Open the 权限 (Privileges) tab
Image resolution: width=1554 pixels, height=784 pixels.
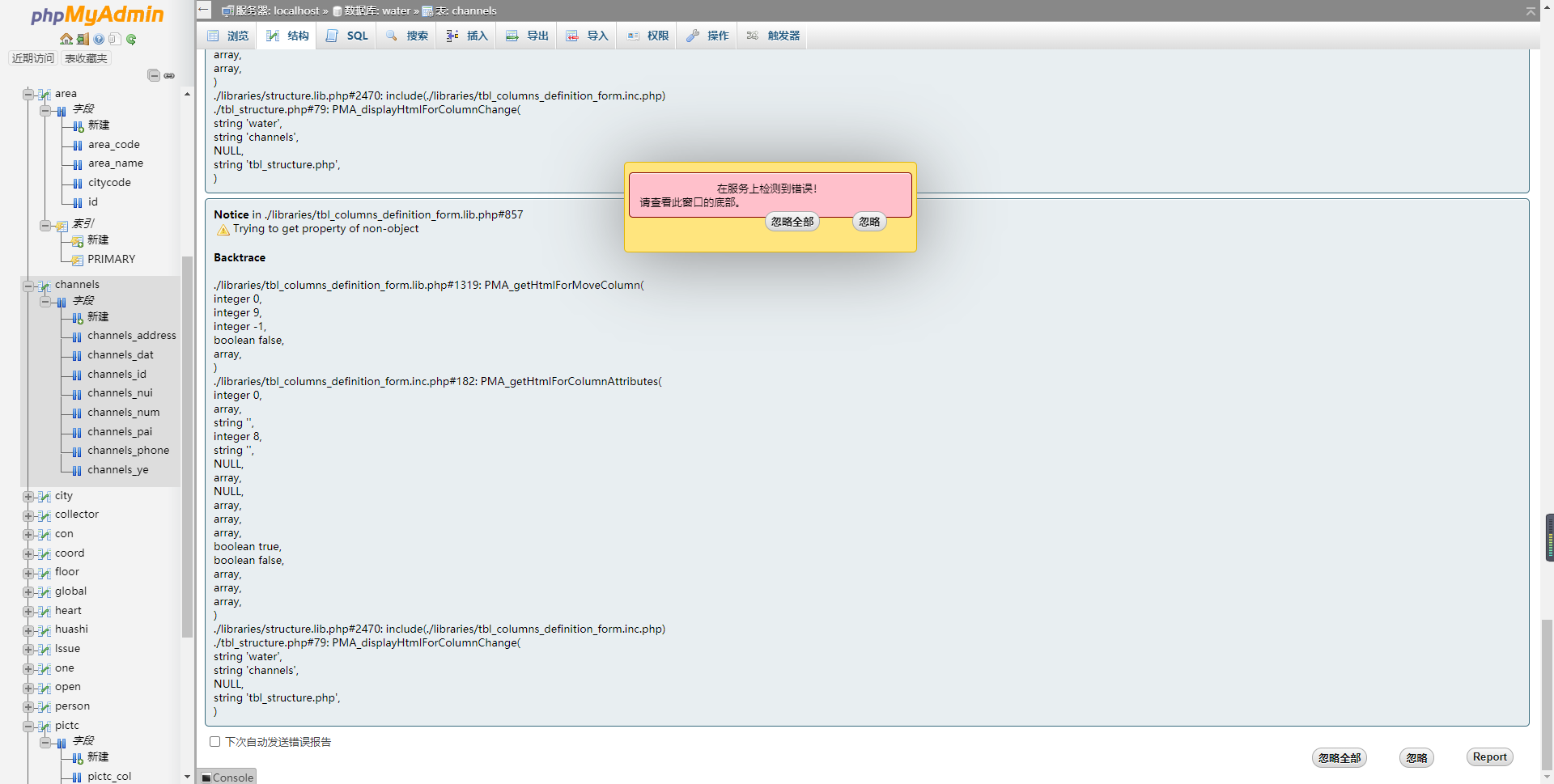click(x=647, y=36)
